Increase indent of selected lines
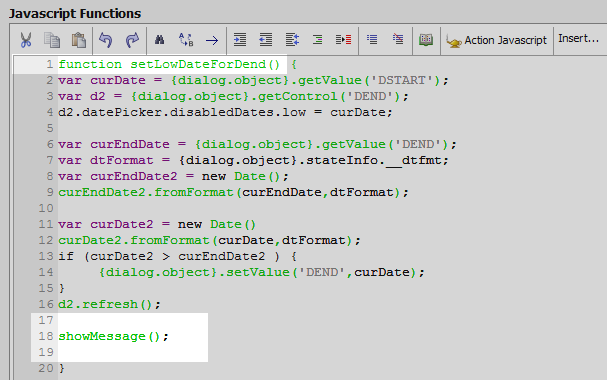 click(x=240, y=39)
